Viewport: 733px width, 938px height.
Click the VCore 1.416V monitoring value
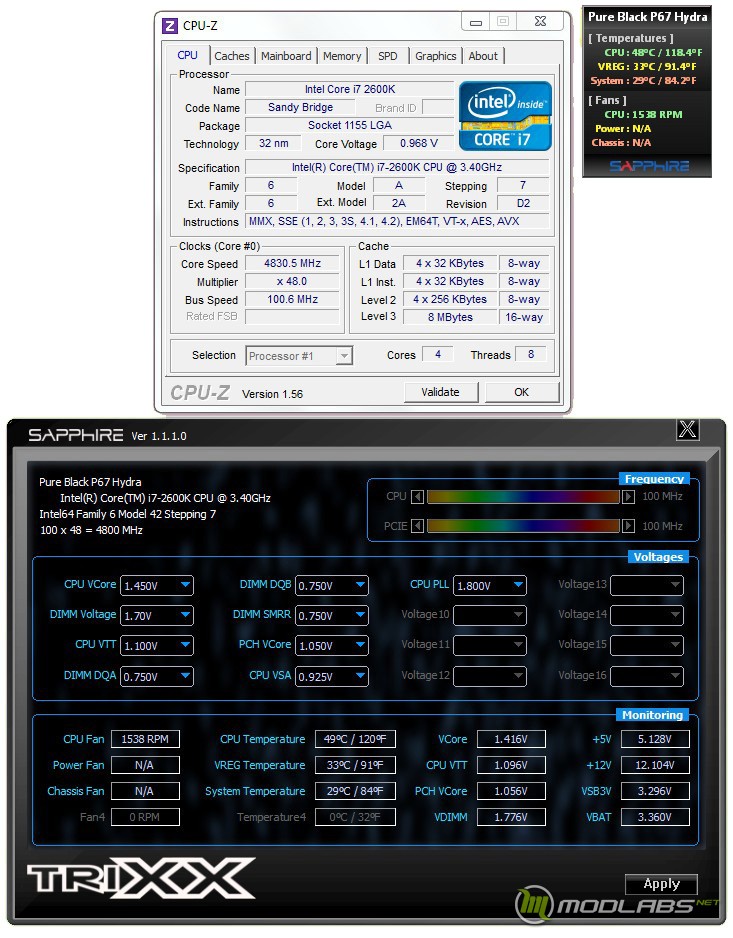coord(511,739)
